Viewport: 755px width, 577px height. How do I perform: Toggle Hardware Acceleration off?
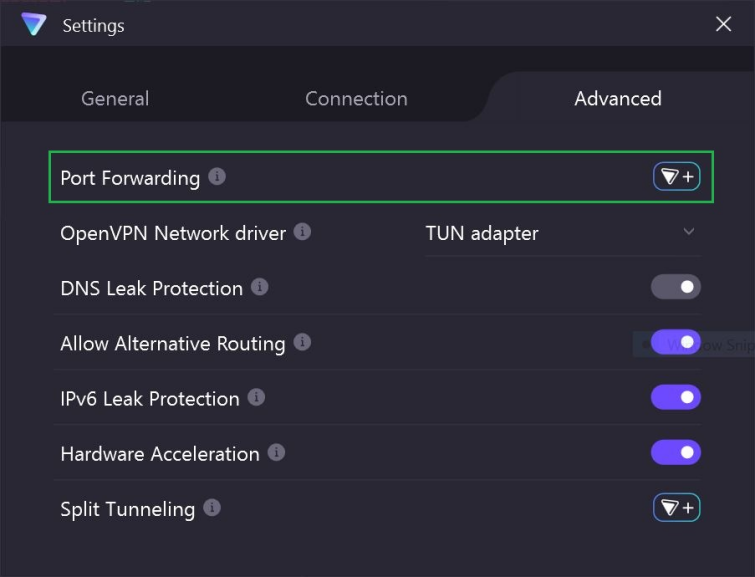676,453
